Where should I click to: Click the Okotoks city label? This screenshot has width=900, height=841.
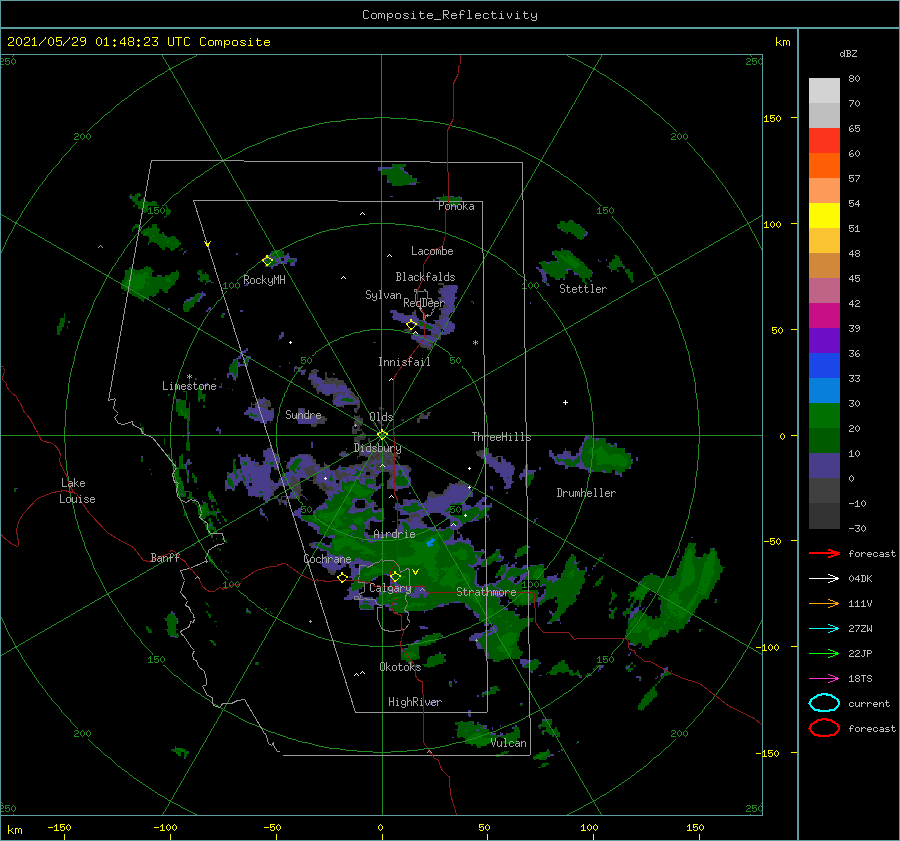coord(400,666)
